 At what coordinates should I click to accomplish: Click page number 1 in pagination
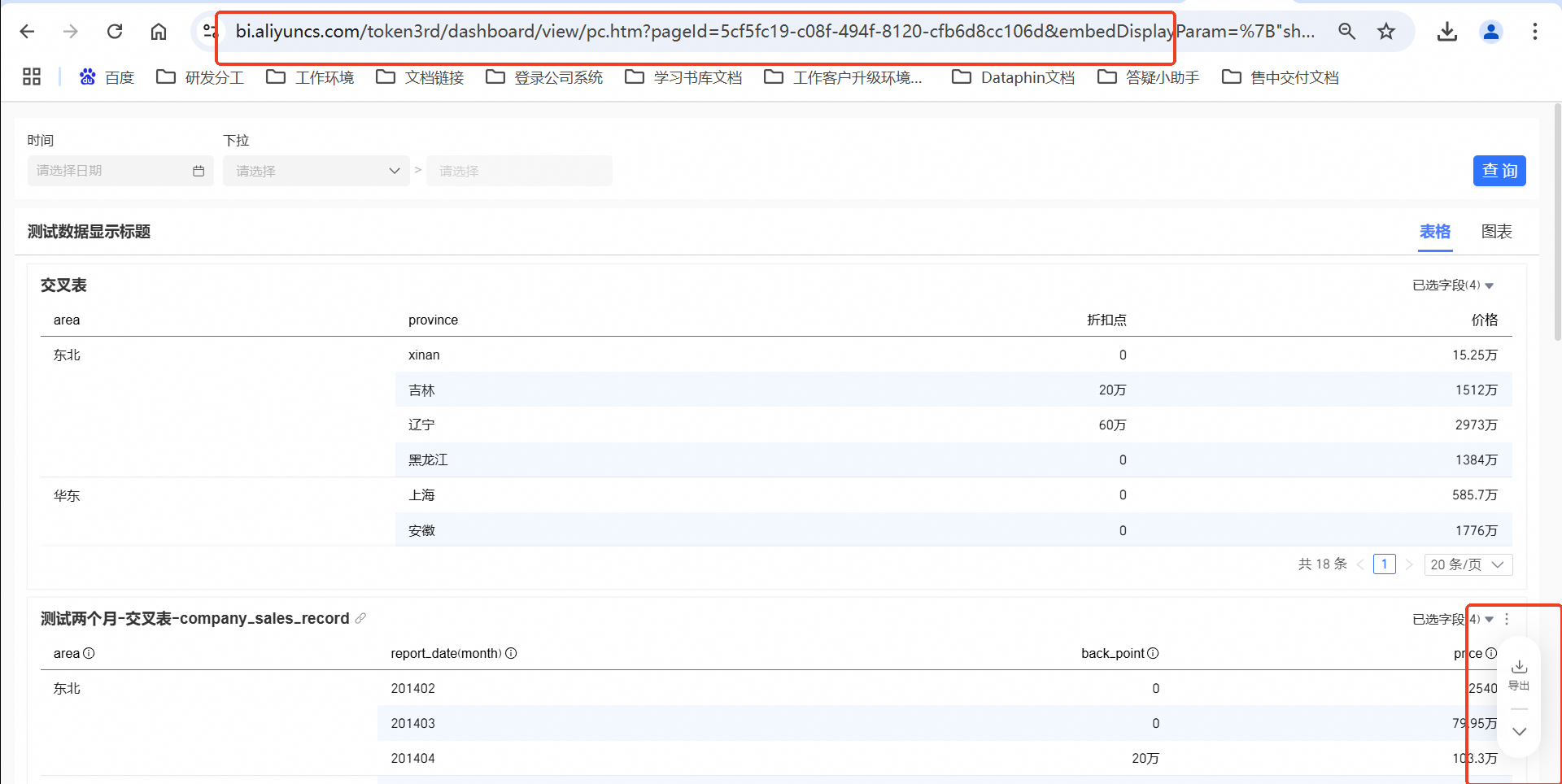tap(1384, 564)
